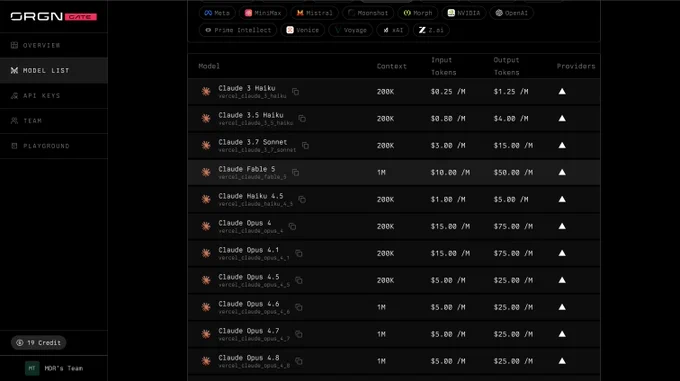Click Vercel provider icon for Claude Opus 4.6
The width and height of the screenshot is (680, 381).
pyautogui.click(x=562, y=307)
